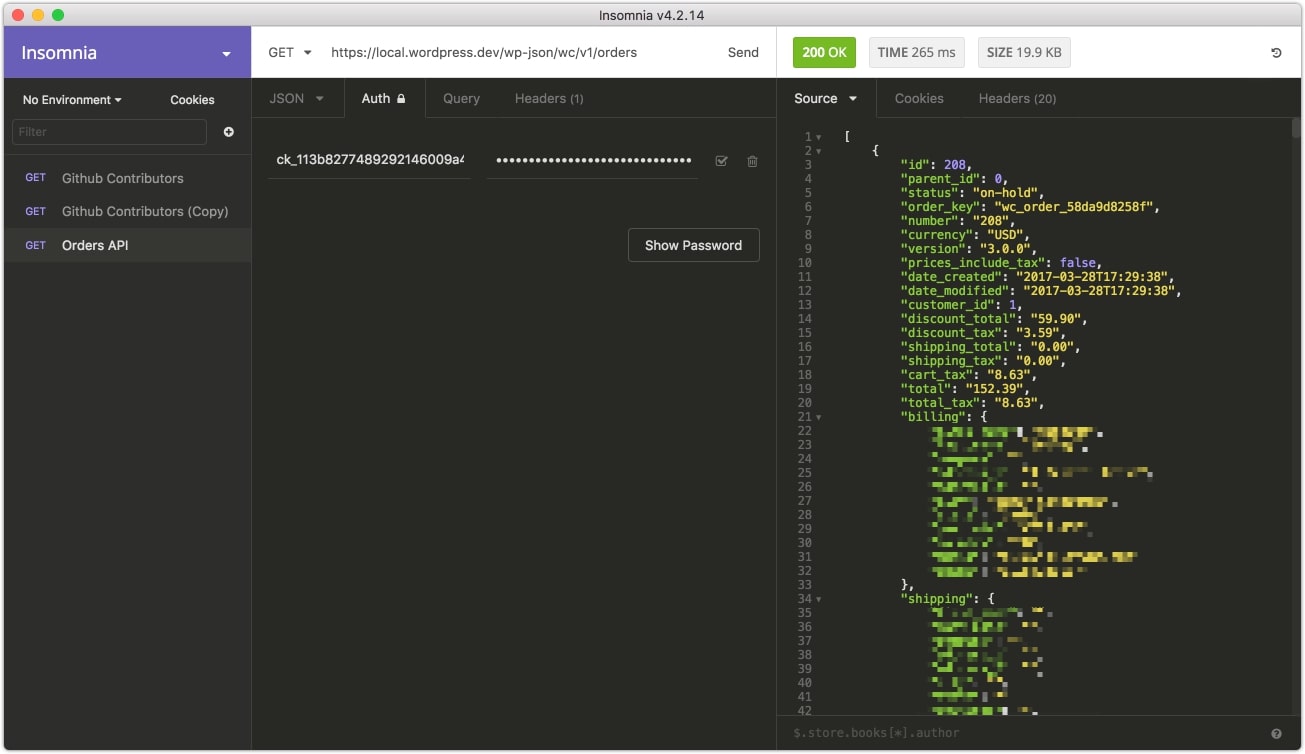Click the "version": "3.0.0" line
This screenshot has width=1305, height=754.
[x=968, y=249]
